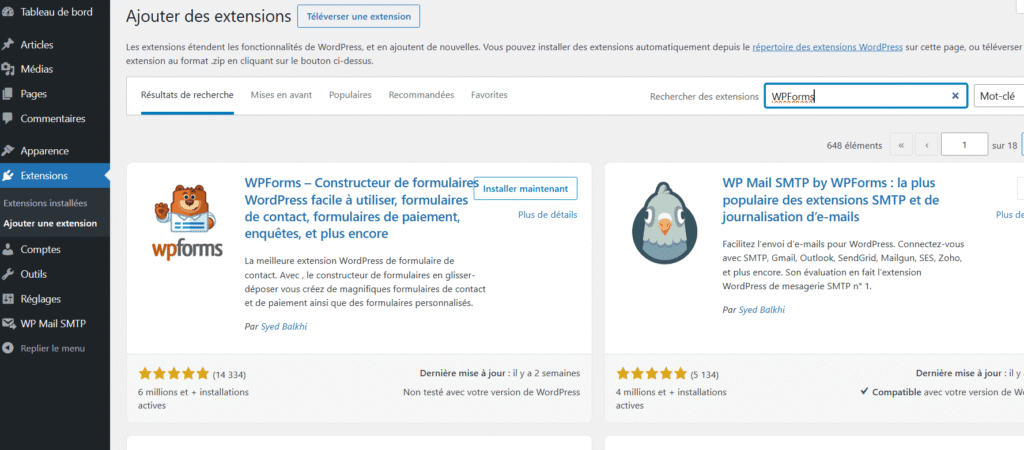Click the Rechercher des extensions search field

(866, 96)
